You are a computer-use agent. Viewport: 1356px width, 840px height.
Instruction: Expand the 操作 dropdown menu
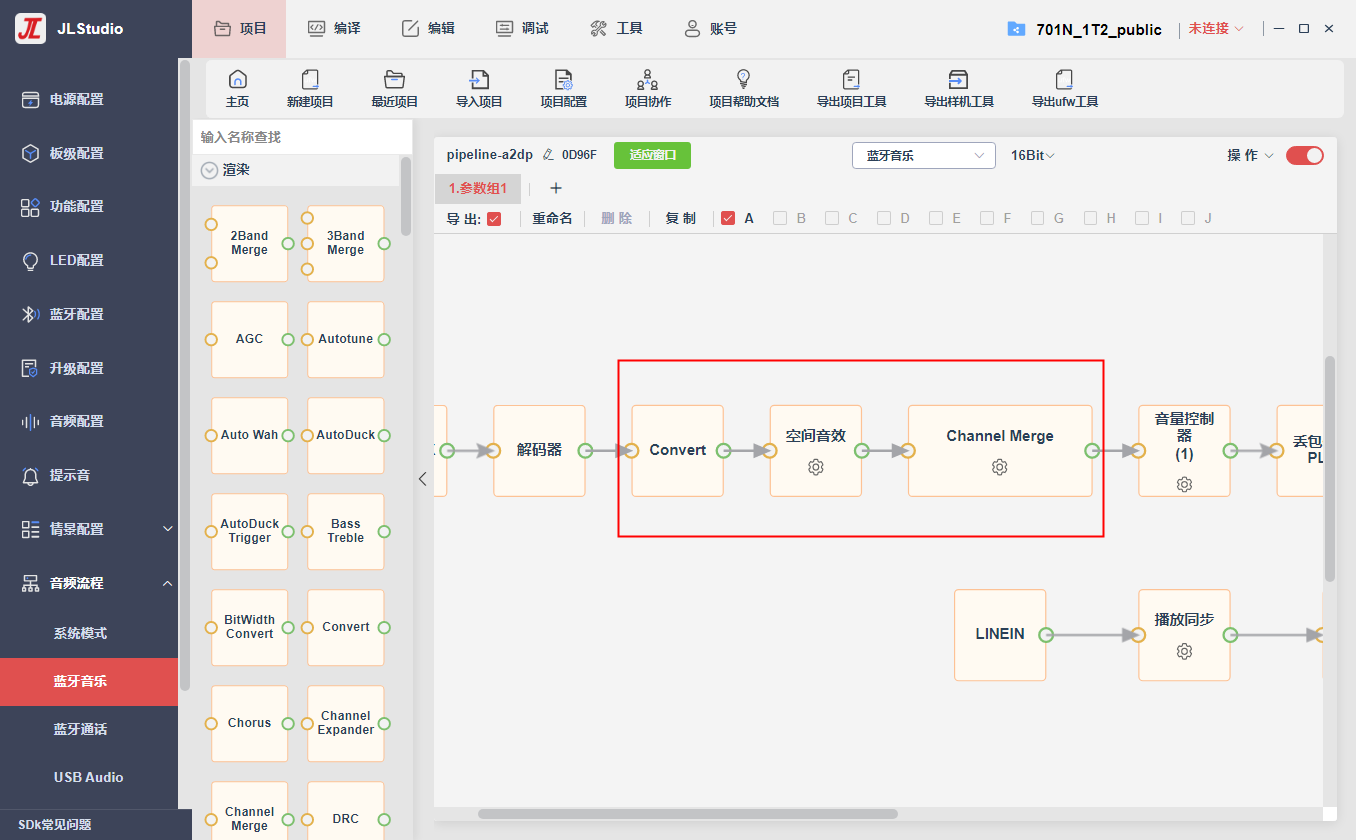tap(1250, 155)
